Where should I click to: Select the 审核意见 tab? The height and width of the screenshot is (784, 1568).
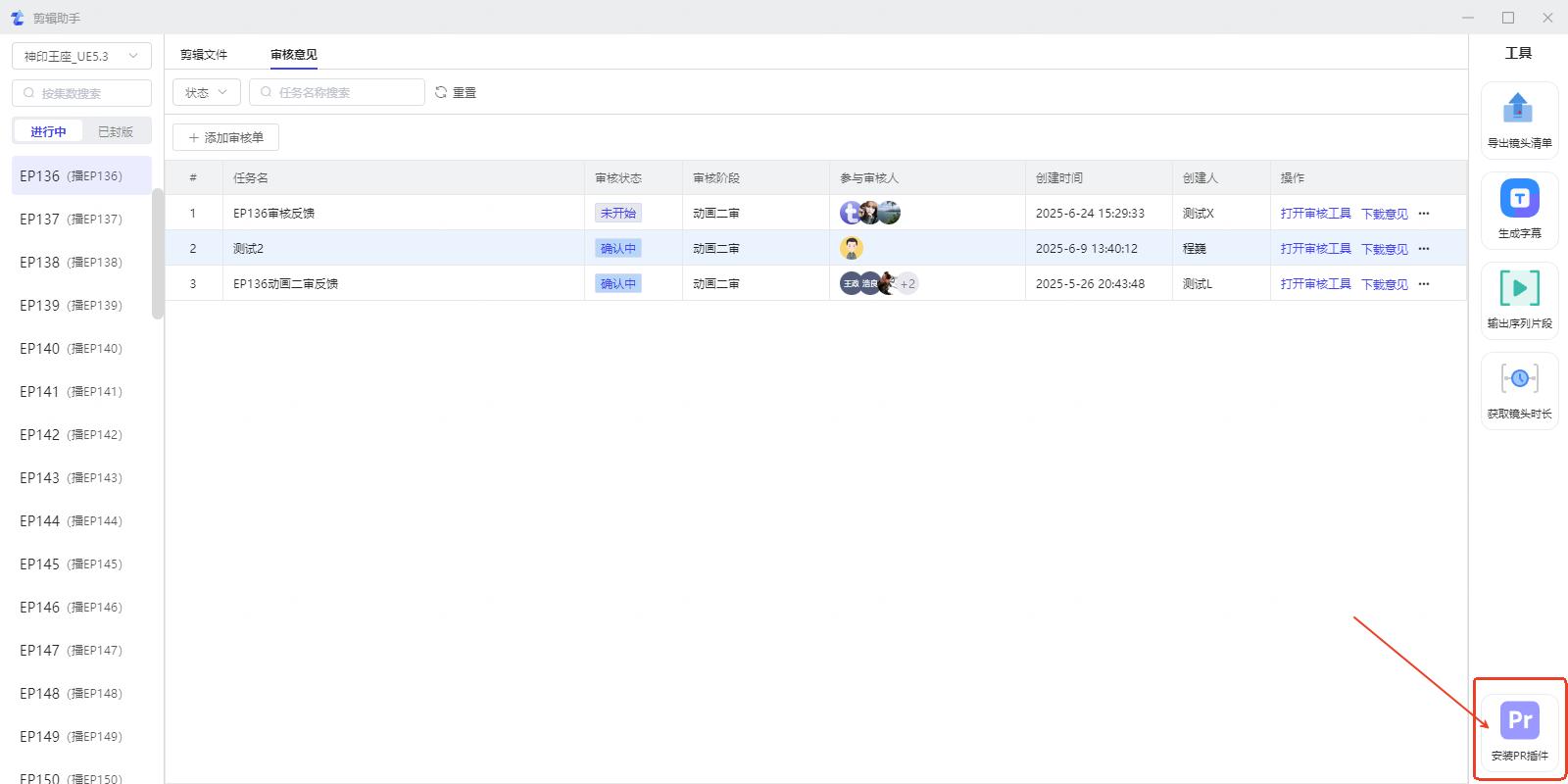pyautogui.click(x=294, y=55)
